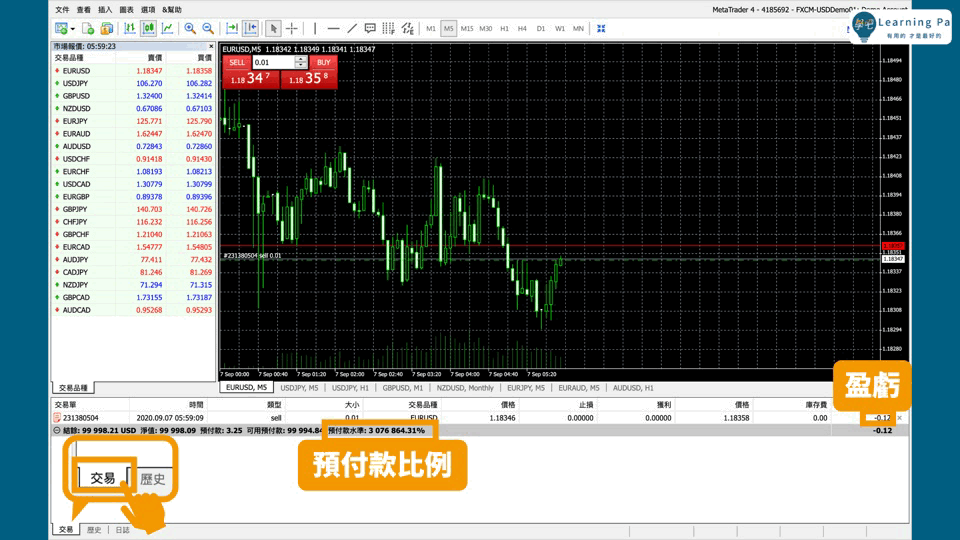Select the Vertical Line drawing tool
Viewport: 960px width, 540px height.
click(x=315, y=28)
